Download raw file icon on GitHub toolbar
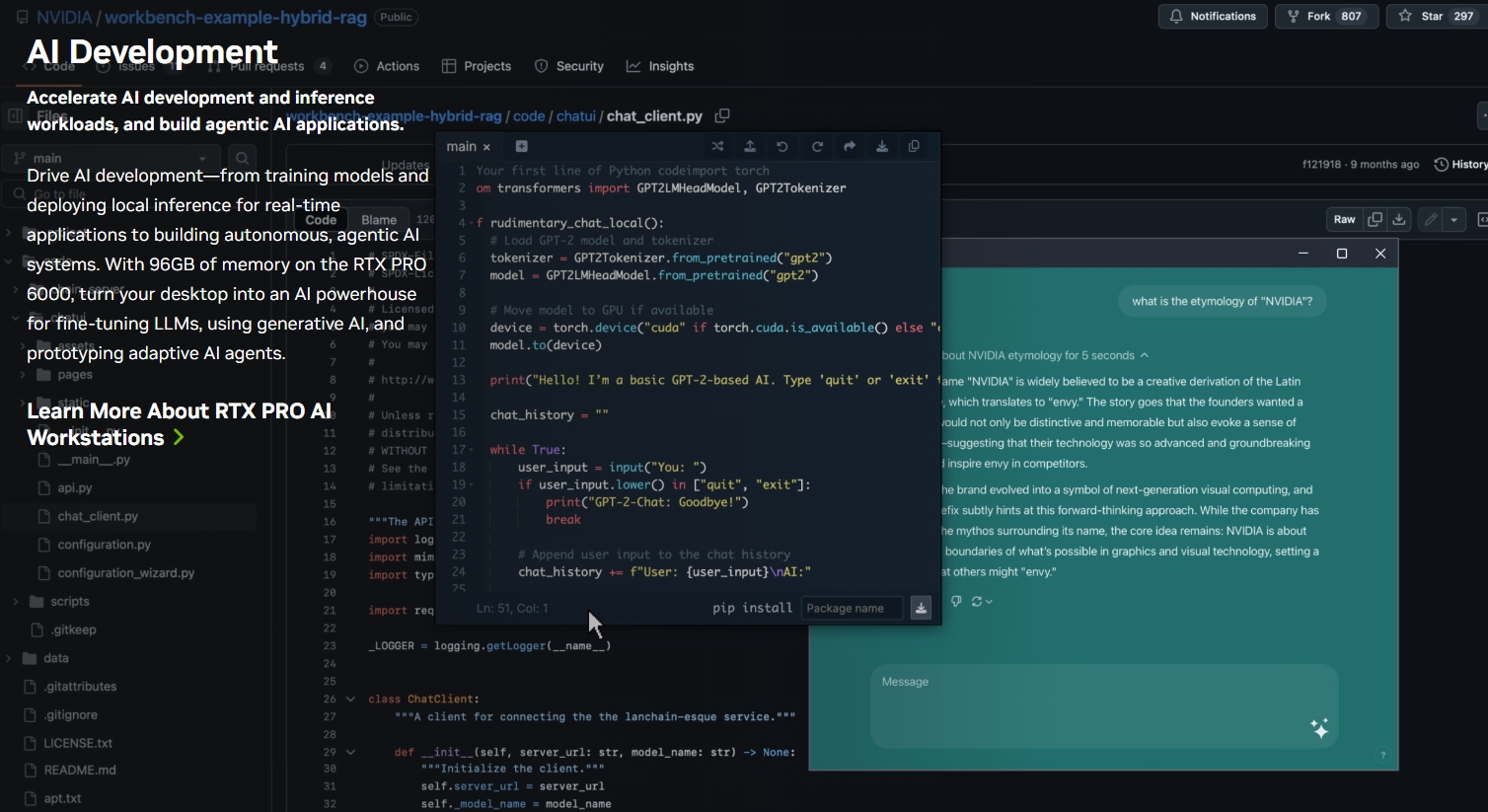 1399,219
